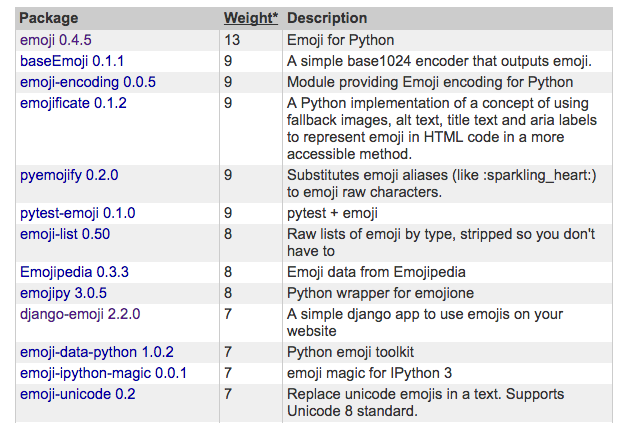Click the 'Emoji for Python' description
This screenshot has width=627, height=423.
point(340,40)
